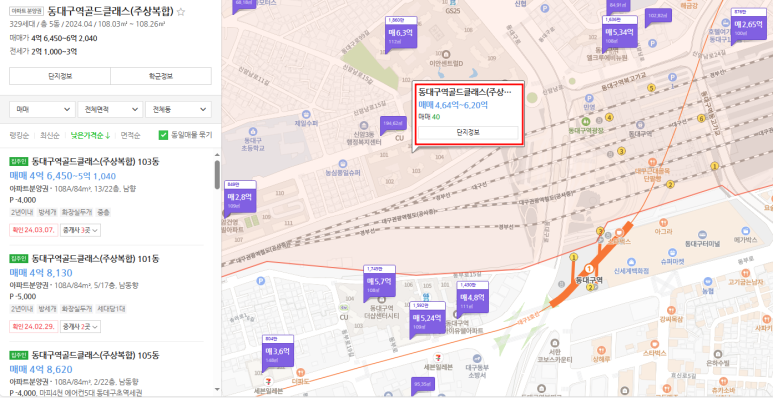Click the 대구근대골목단팥빵 restaurant icon
This screenshot has height=398, width=773.
(652, 162)
